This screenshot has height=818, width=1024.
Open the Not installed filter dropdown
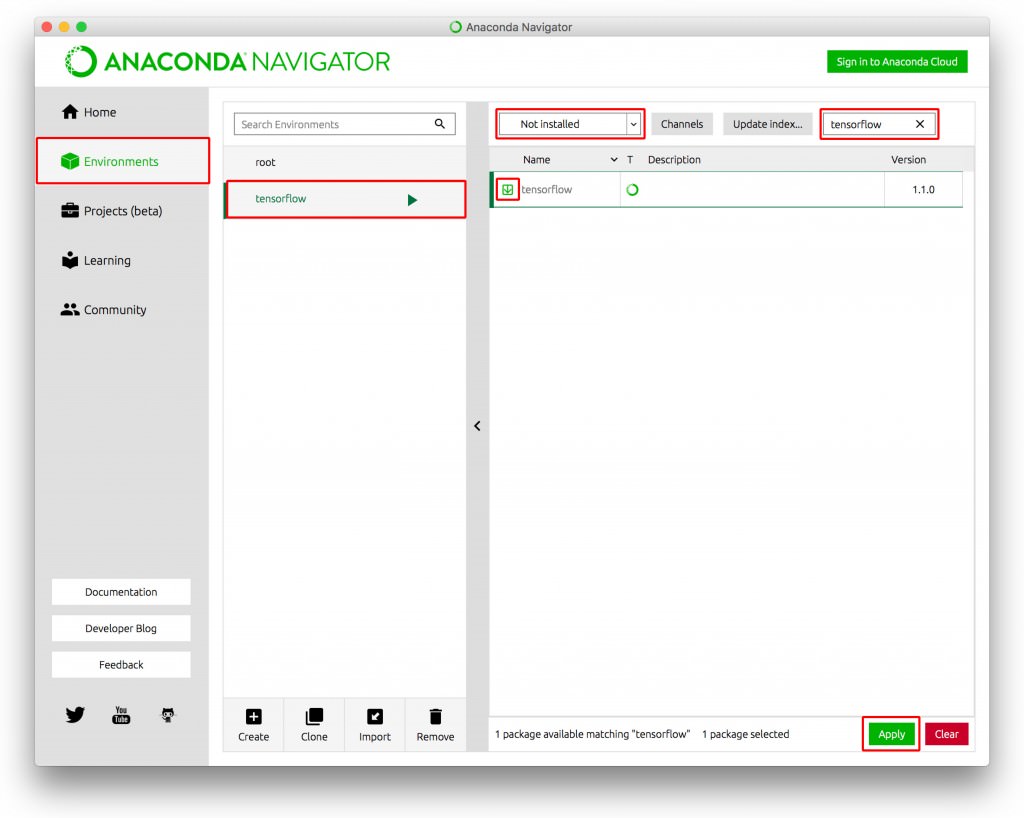click(569, 124)
